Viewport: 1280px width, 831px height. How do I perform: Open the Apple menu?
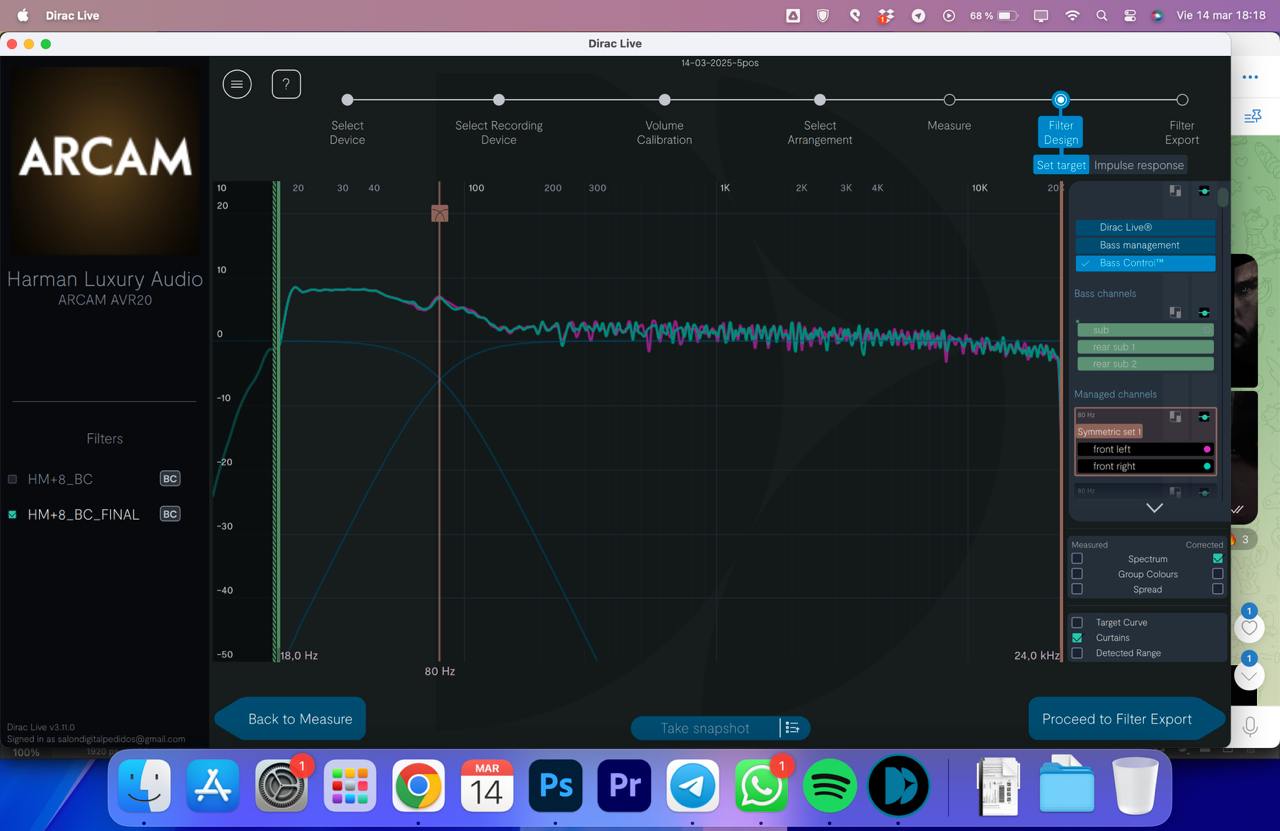[23, 16]
